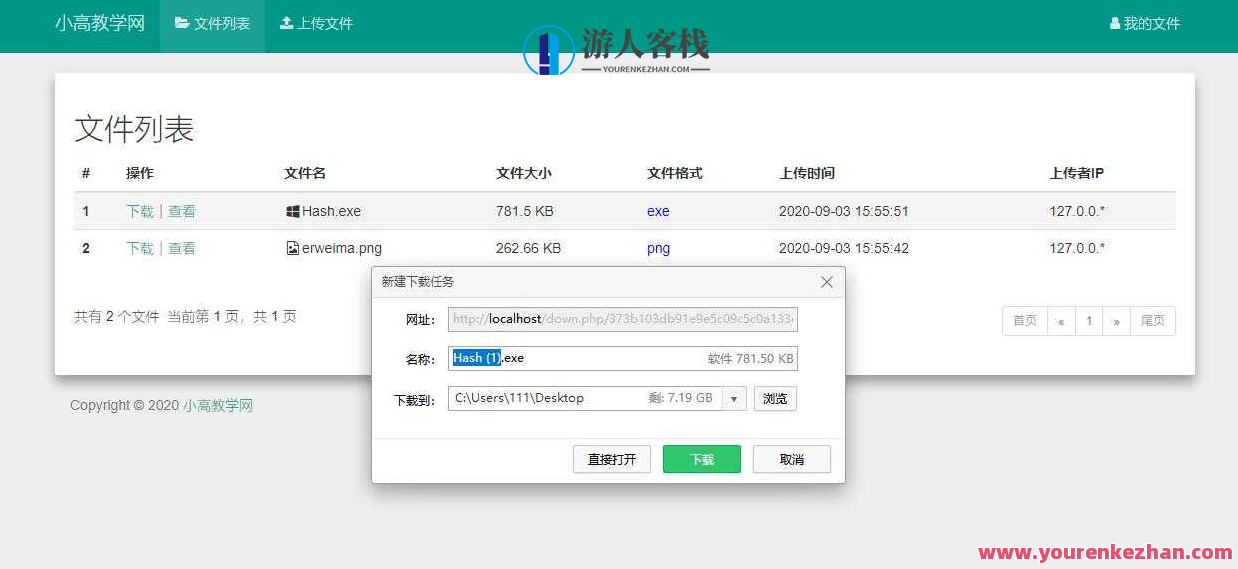This screenshot has width=1238, height=569.
Task: Click 下载 for Hash.exe
Action: click(140, 211)
